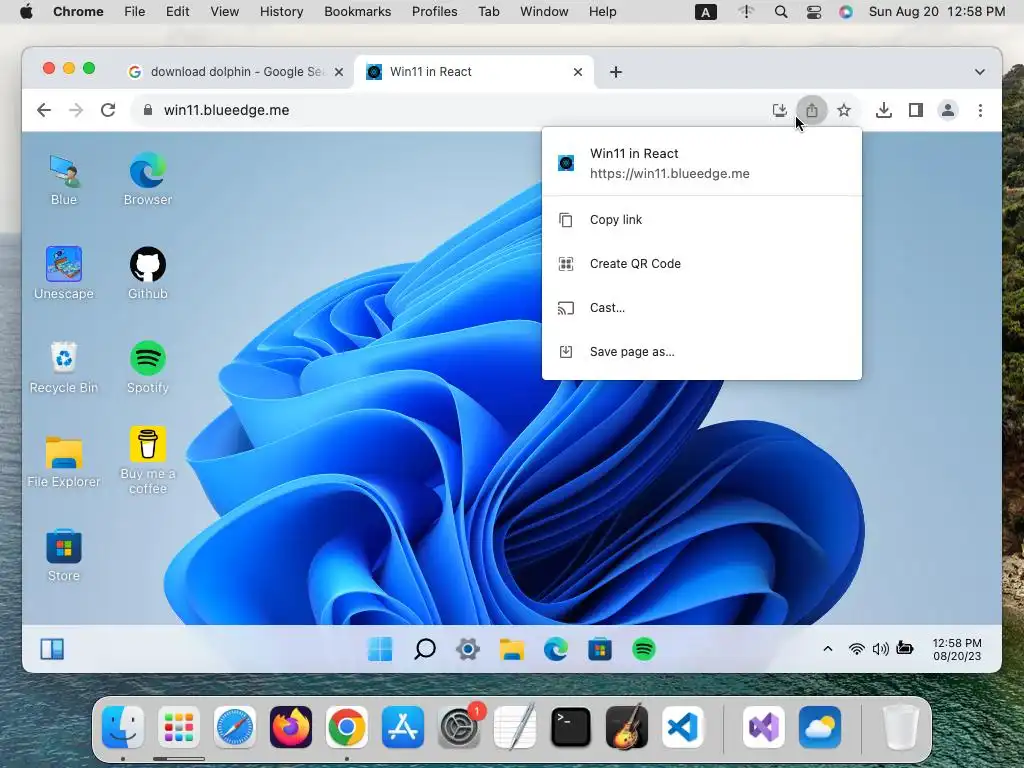Select Cast... in share menu
This screenshot has width=1024, height=768.
(701, 308)
